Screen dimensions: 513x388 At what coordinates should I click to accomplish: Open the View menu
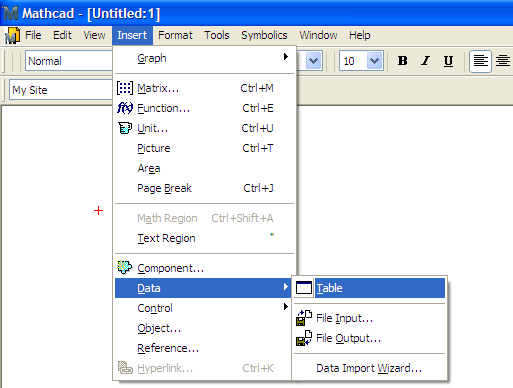[x=94, y=35]
